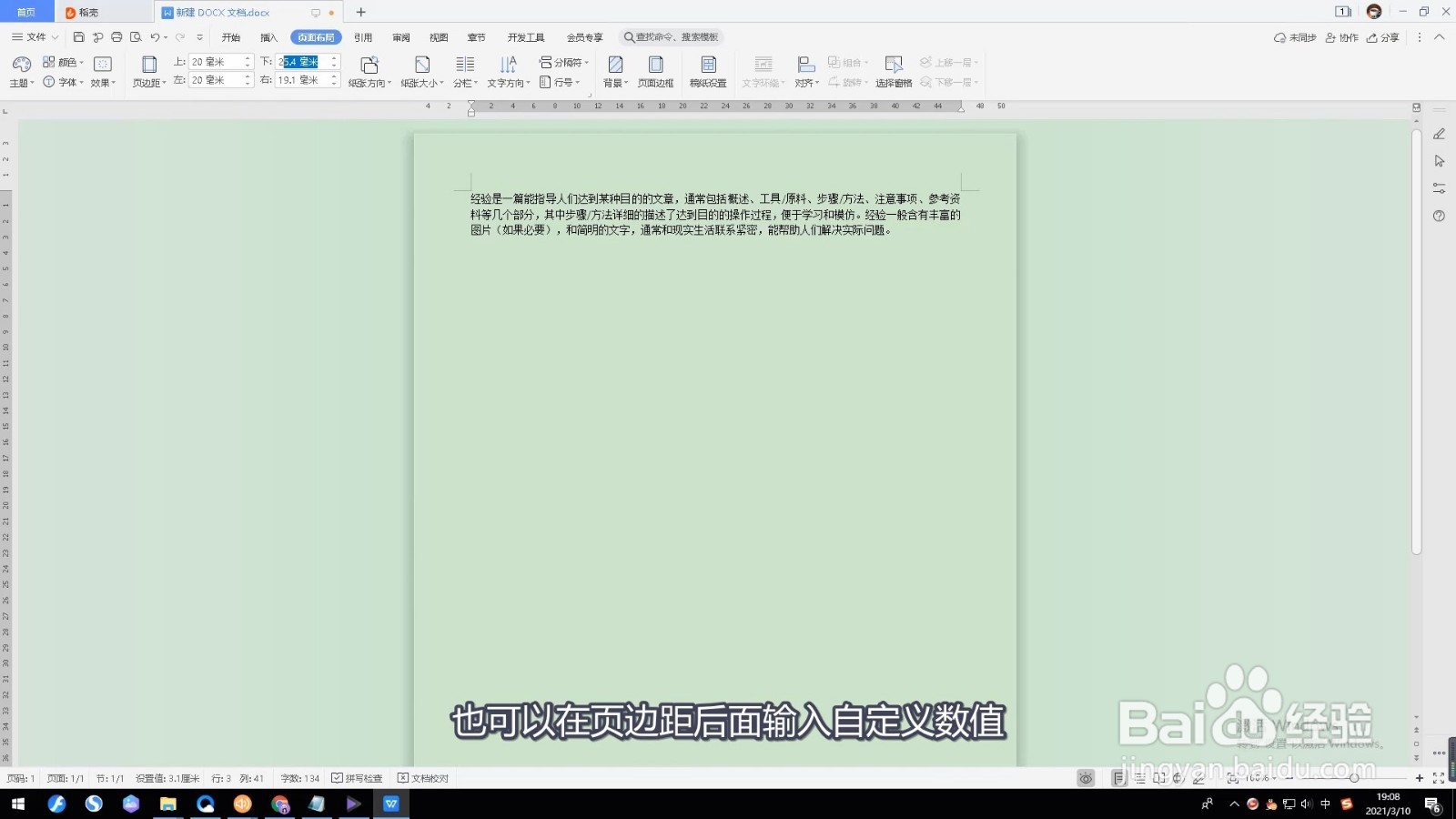Open Columns (分栏) icon
Image resolution: width=1456 pixels, height=819 pixels.
pos(465,65)
